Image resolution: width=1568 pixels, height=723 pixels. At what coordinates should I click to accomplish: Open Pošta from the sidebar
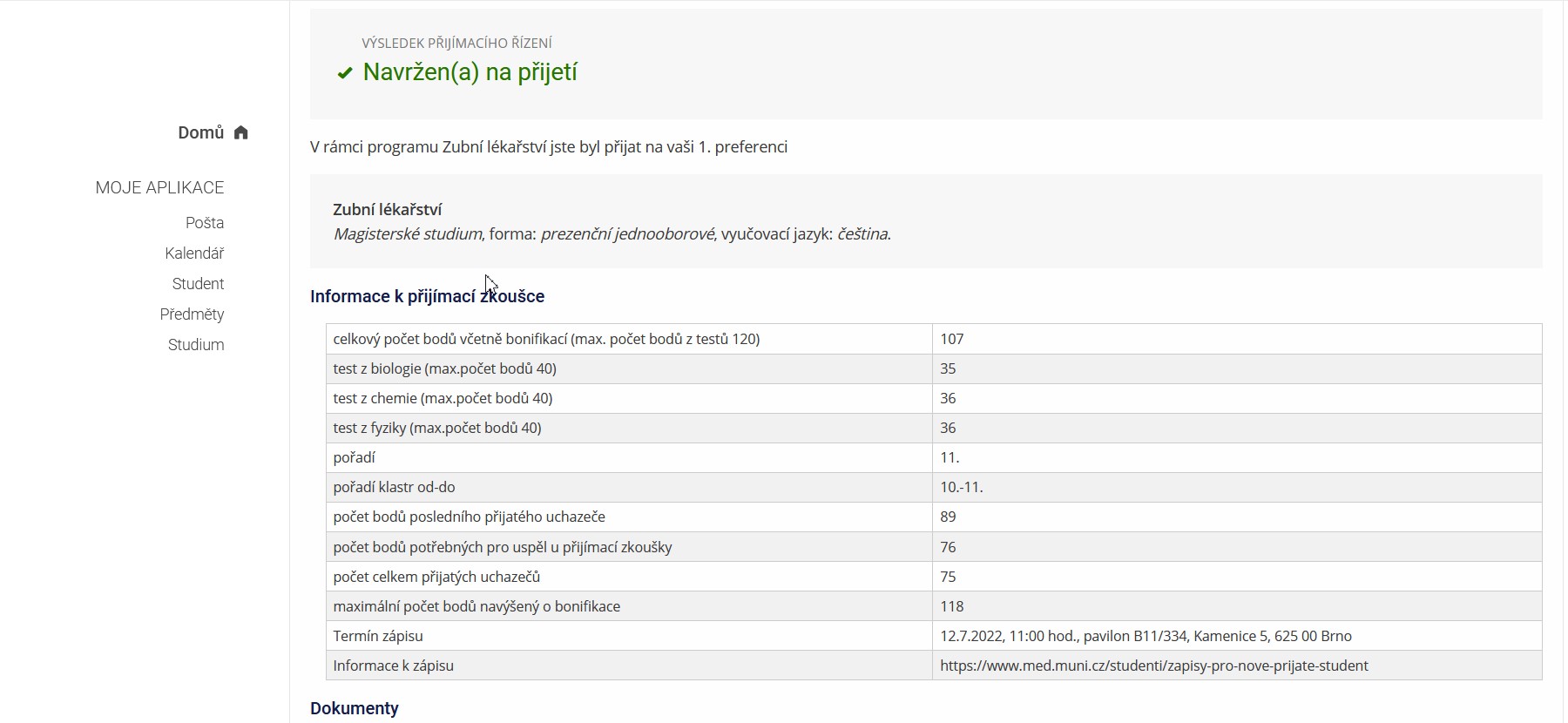(205, 223)
